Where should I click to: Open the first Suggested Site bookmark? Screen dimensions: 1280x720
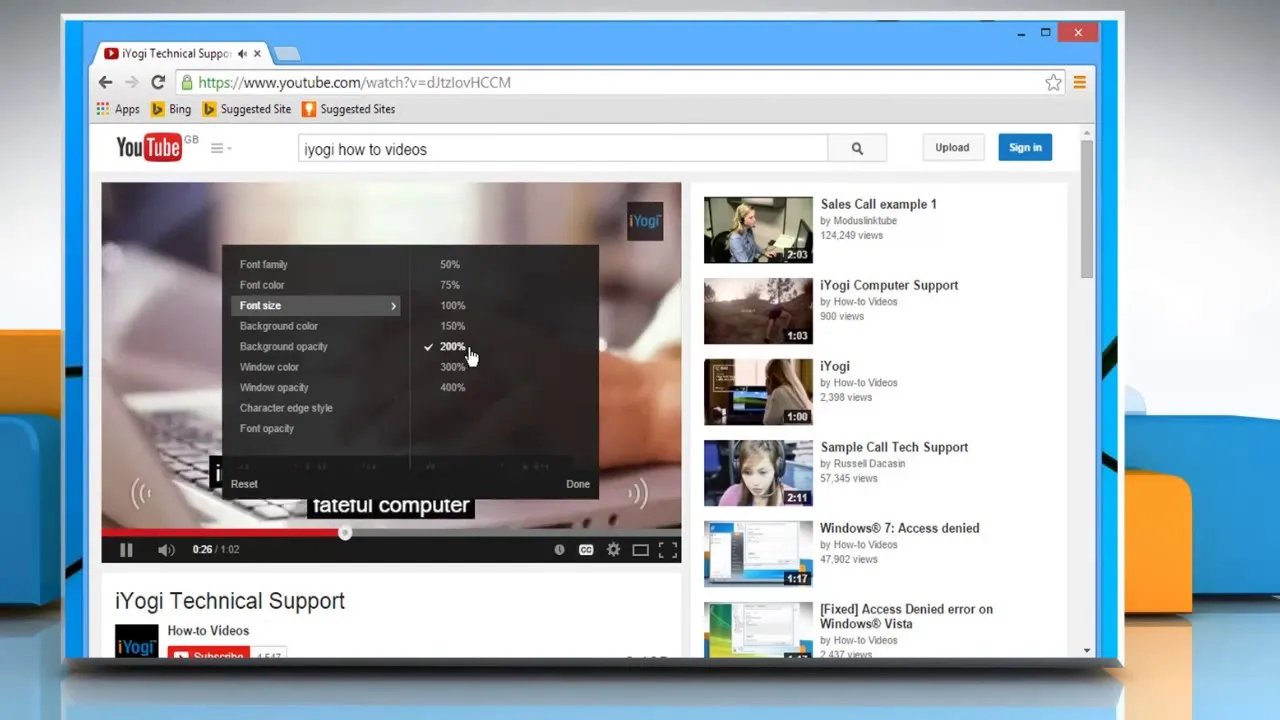coord(247,109)
